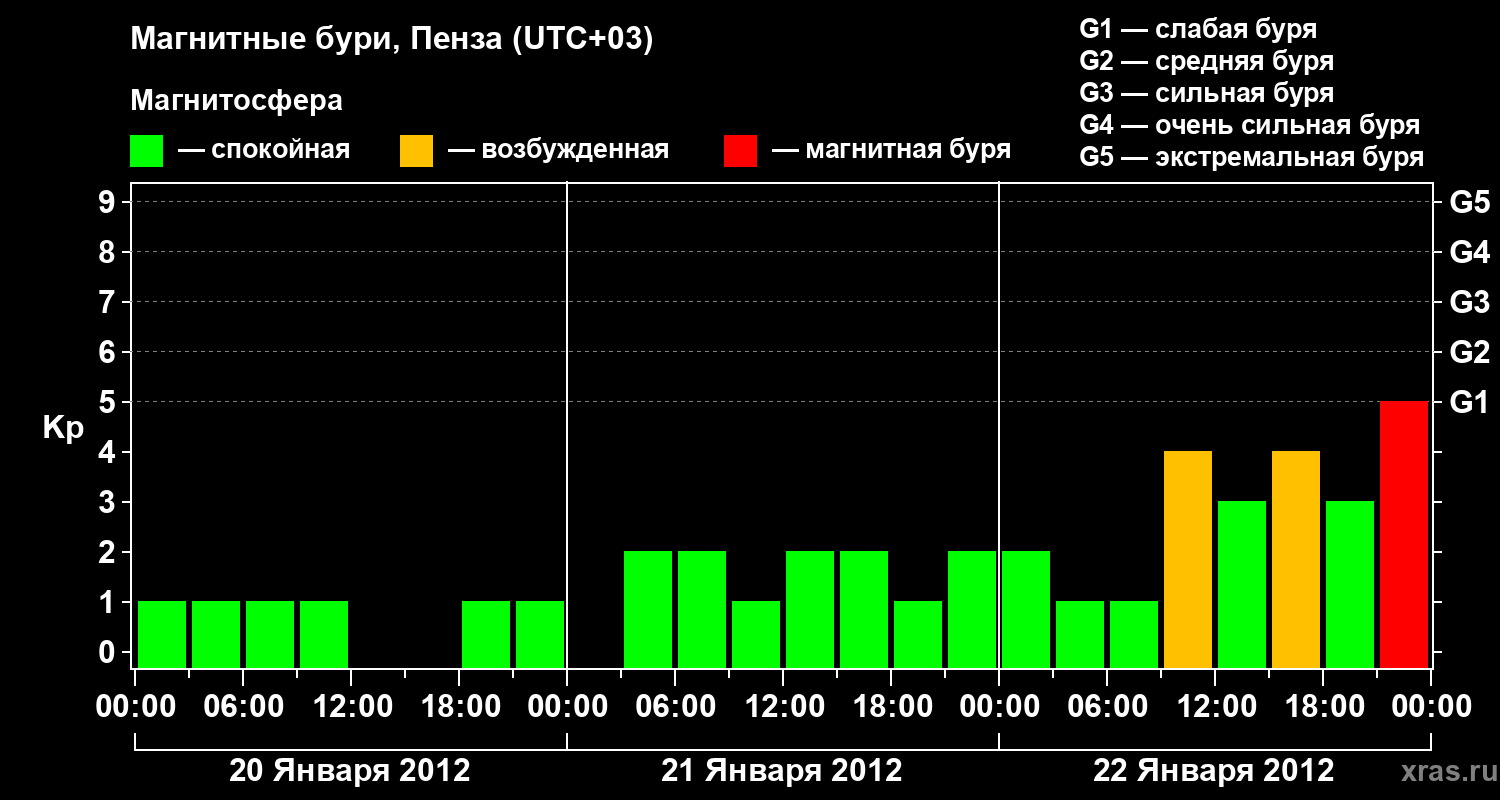Click the 'Kp' axis label
The width and height of the screenshot is (1500, 800).
click(62, 429)
